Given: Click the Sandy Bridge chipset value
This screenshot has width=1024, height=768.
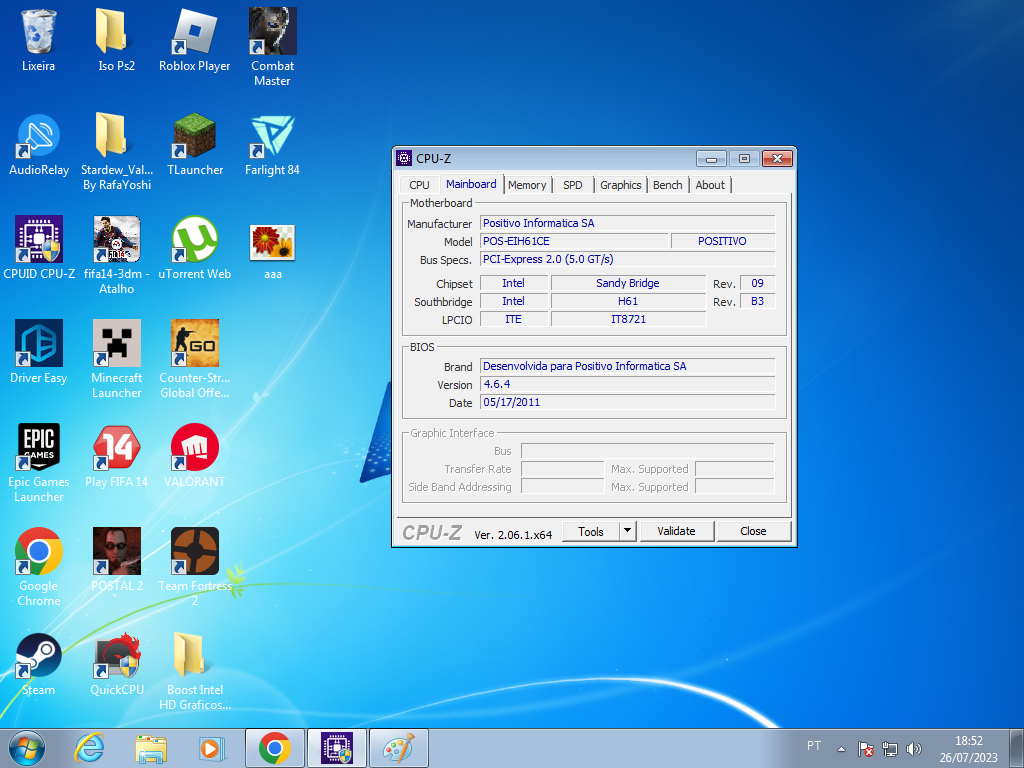Looking at the screenshot, I should tap(628, 283).
